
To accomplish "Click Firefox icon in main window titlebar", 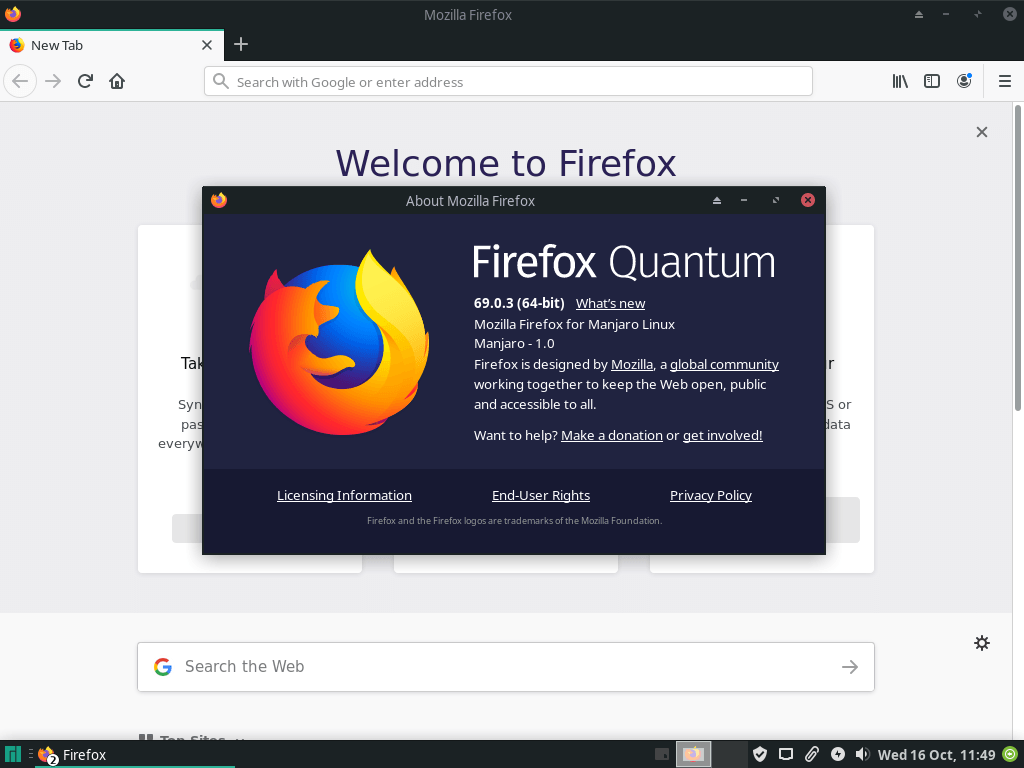I will (x=12, y=14).
